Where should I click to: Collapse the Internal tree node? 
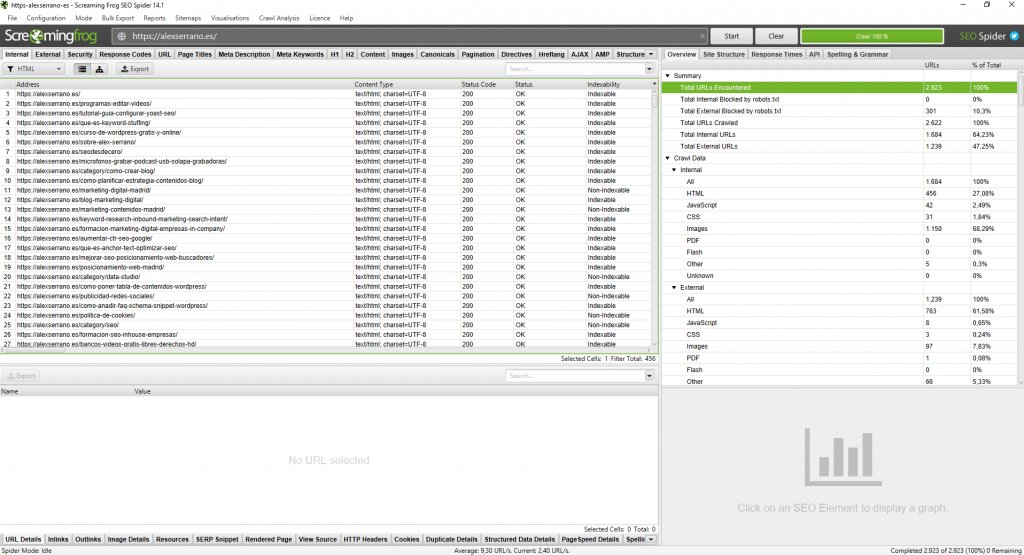pyautogui.click(x=674, y=170)
